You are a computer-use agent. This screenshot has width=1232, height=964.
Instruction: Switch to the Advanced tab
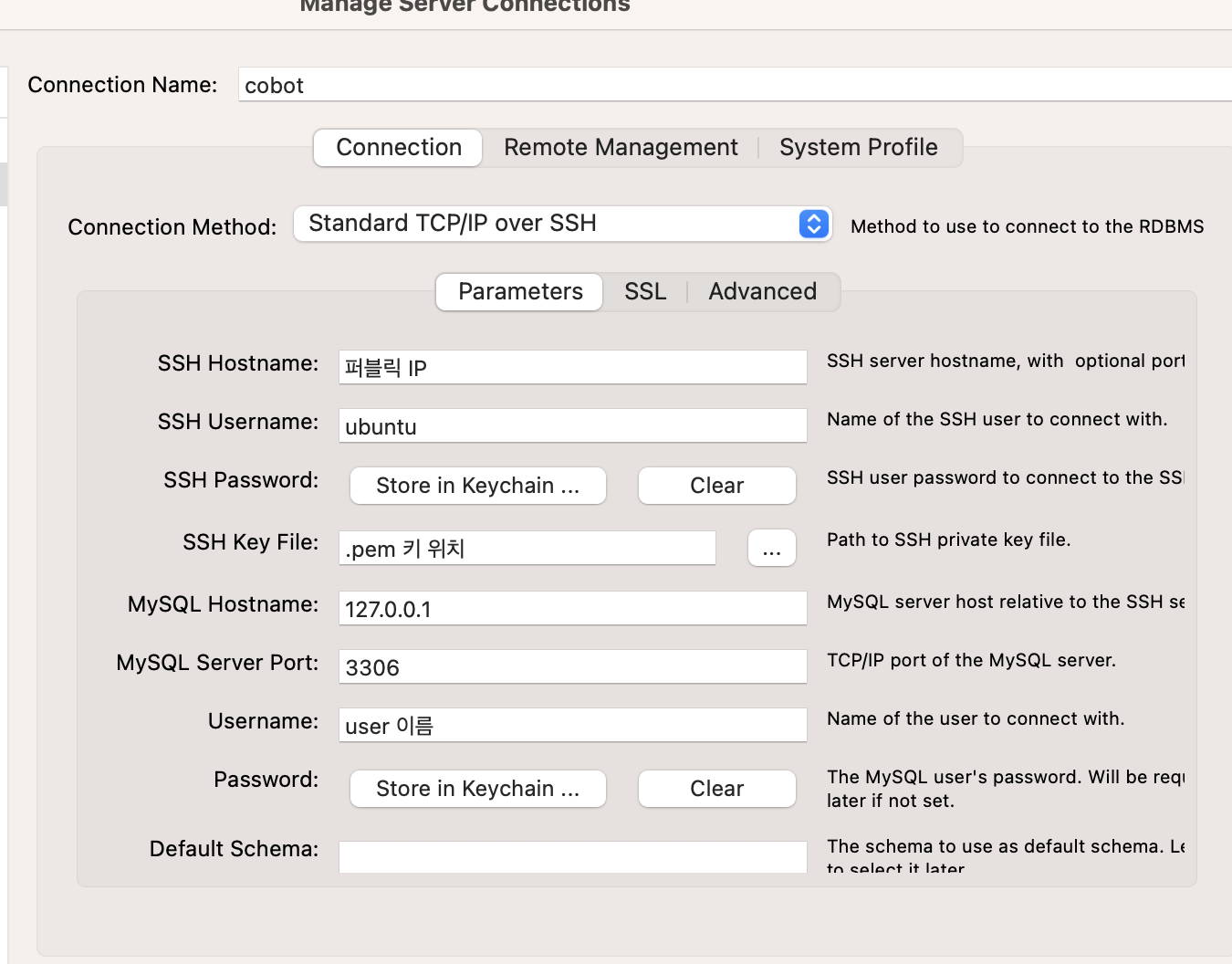[x=762, y=291]
